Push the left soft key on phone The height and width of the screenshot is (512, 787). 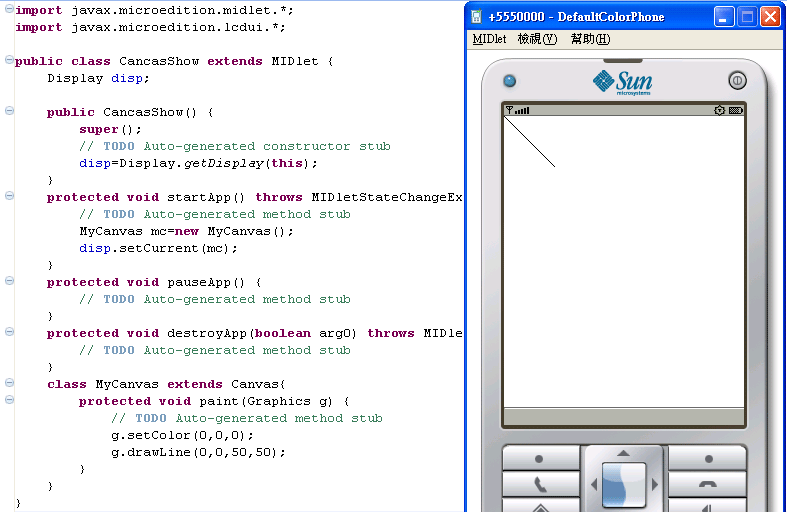[541, 458]
